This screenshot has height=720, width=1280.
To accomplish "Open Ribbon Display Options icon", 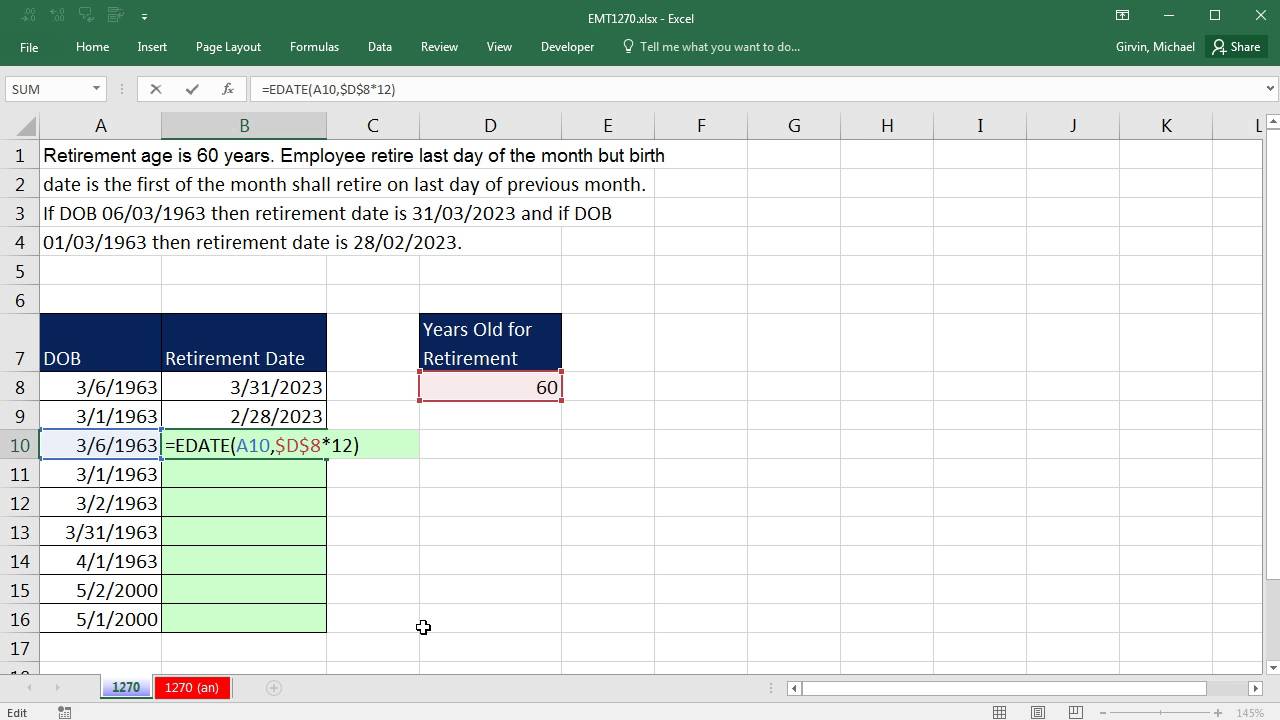I will click(x=1122, y=15).
